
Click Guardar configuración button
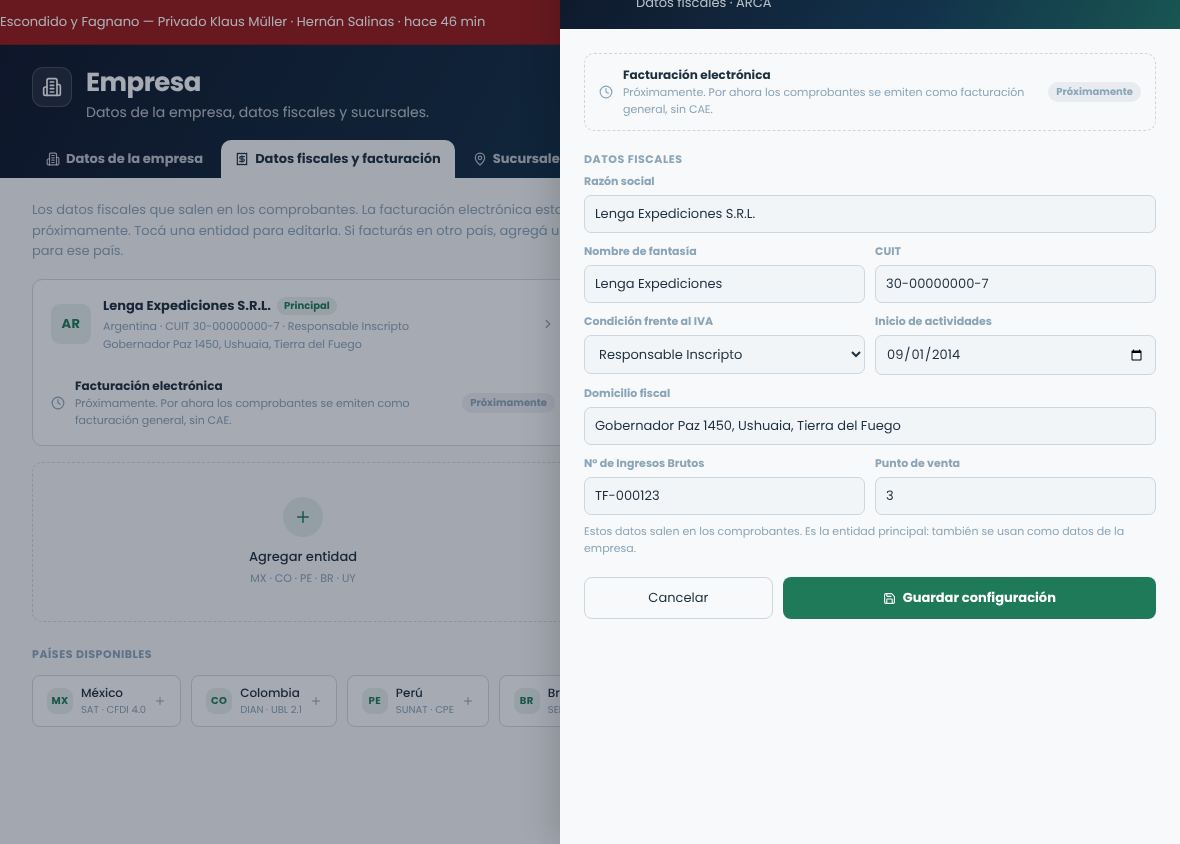pos(969,598)
